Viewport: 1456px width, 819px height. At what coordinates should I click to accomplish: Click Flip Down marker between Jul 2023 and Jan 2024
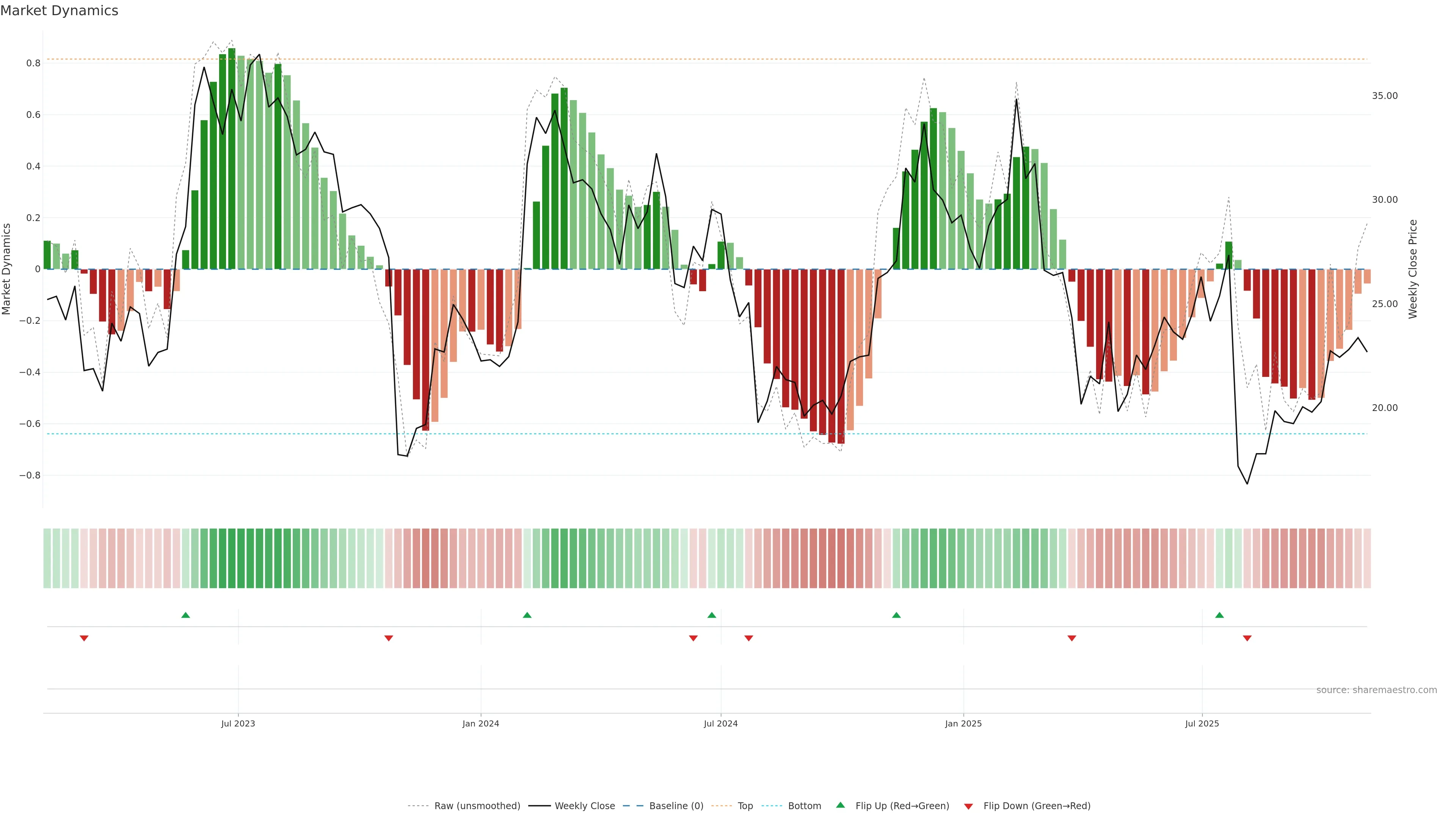[388, 638]
